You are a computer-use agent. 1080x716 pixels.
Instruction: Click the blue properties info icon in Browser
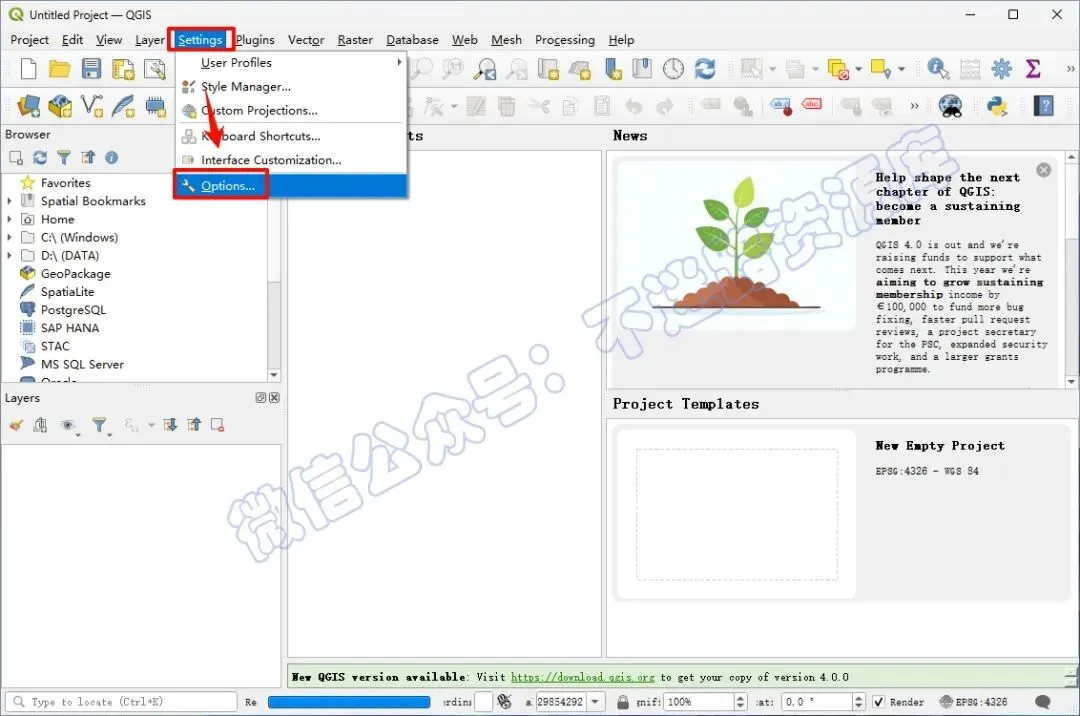(112, 158)
